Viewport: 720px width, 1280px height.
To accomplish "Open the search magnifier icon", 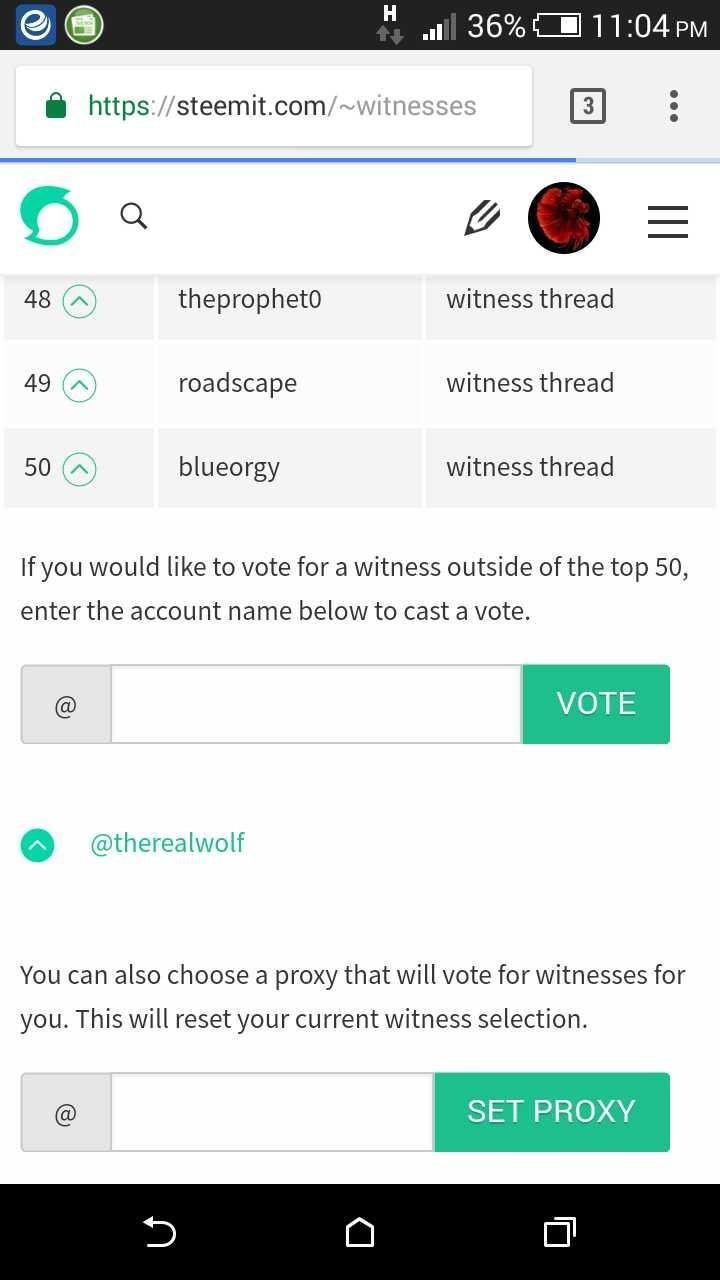I will click(134, 215).
